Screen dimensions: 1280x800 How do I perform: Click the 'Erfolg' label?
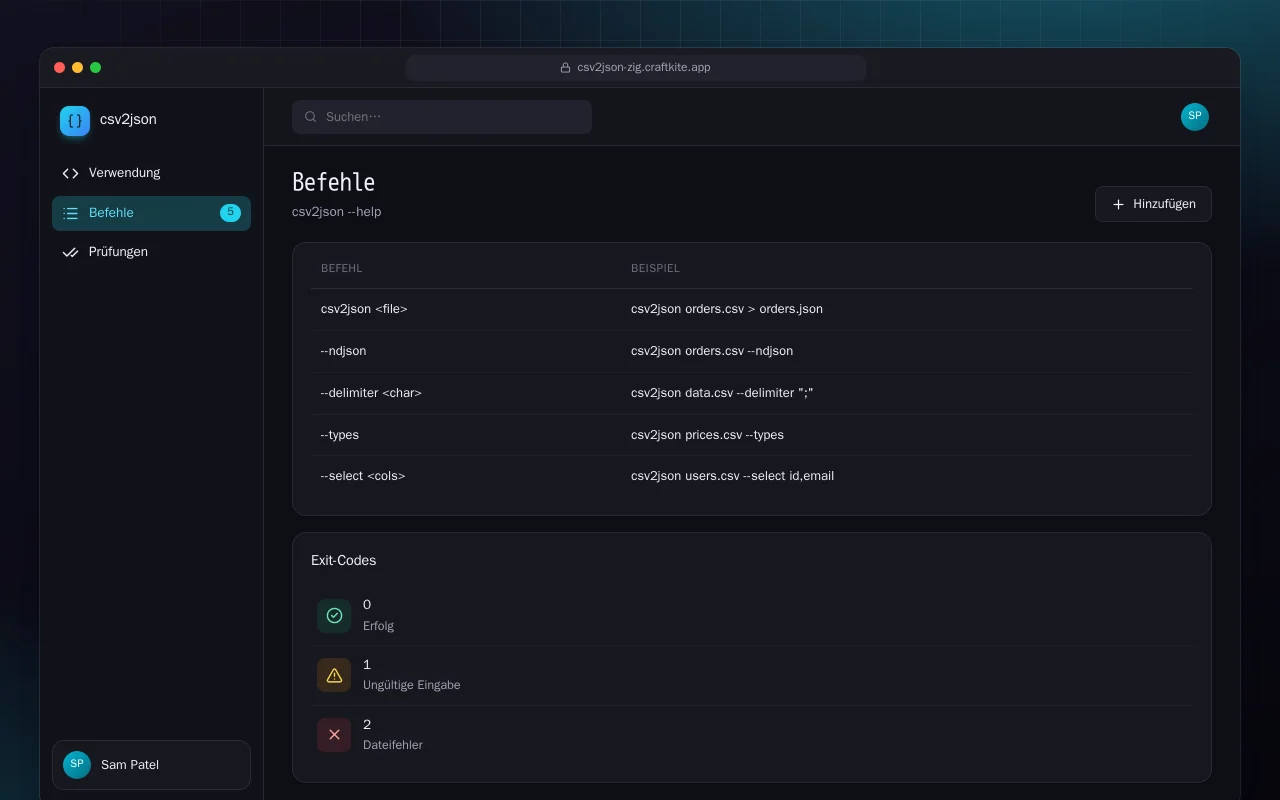(x=378, y=626)
